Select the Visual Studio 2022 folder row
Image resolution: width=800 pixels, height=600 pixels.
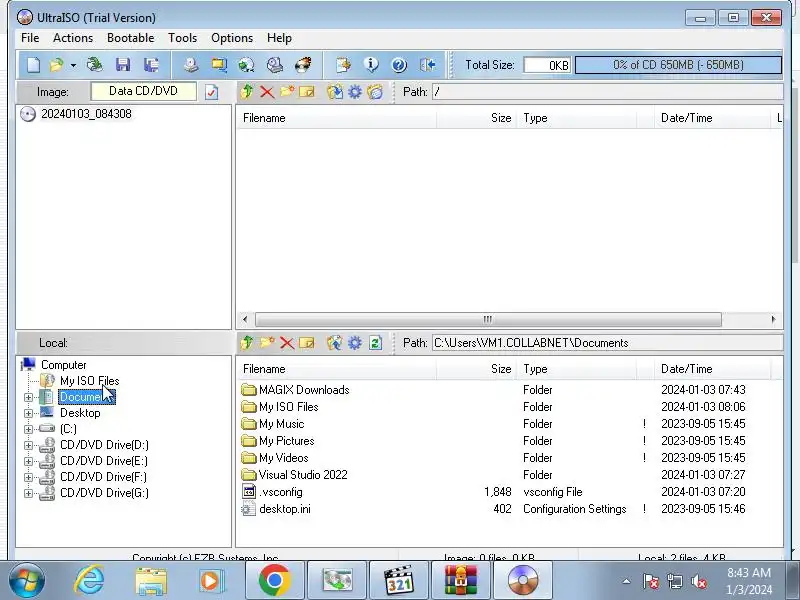[x=509, y=474]
